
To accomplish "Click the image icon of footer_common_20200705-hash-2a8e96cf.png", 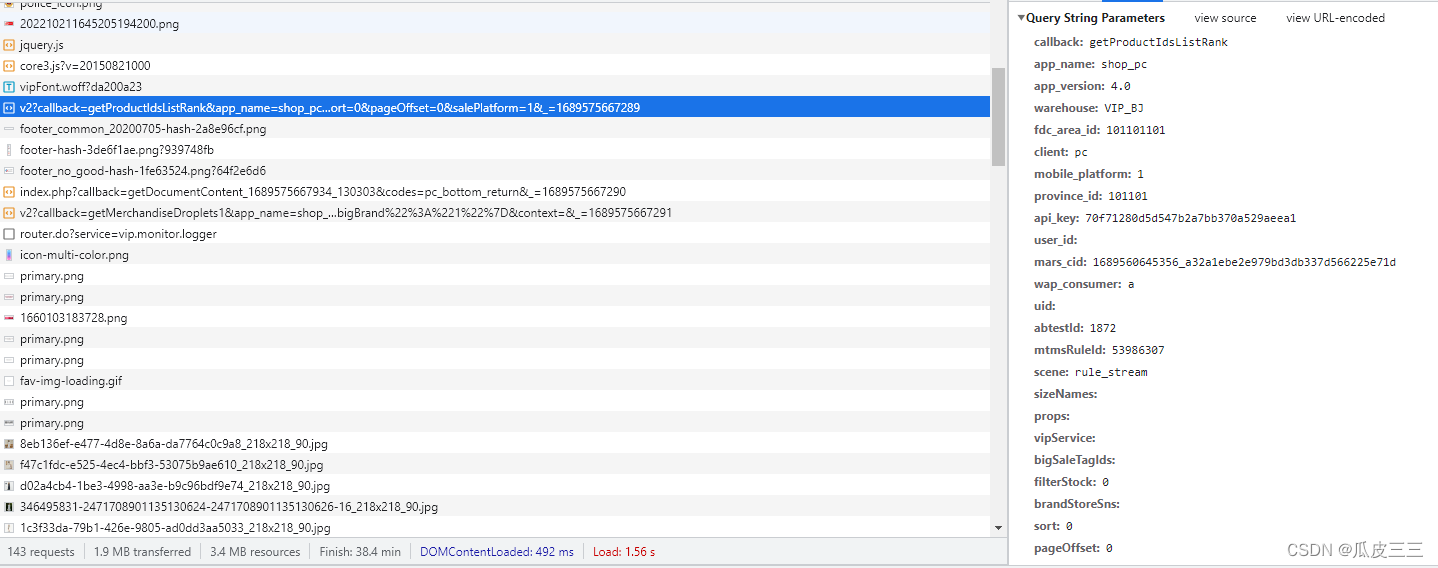I will [9, 129].
